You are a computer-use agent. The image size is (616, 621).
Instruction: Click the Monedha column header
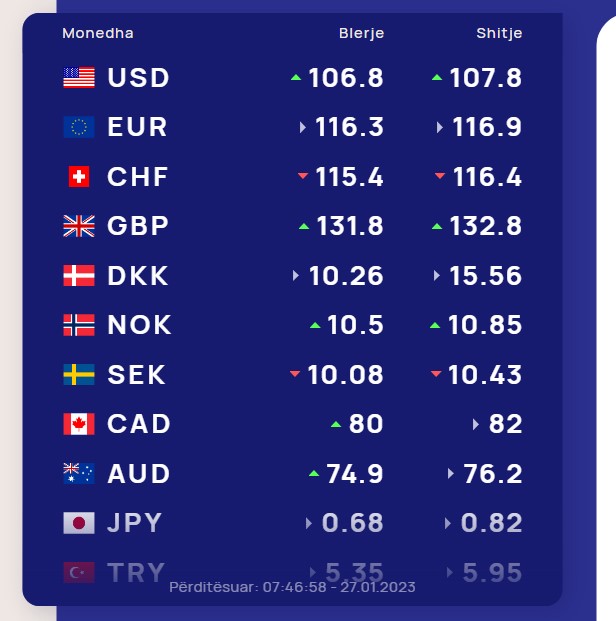point(98,33)
